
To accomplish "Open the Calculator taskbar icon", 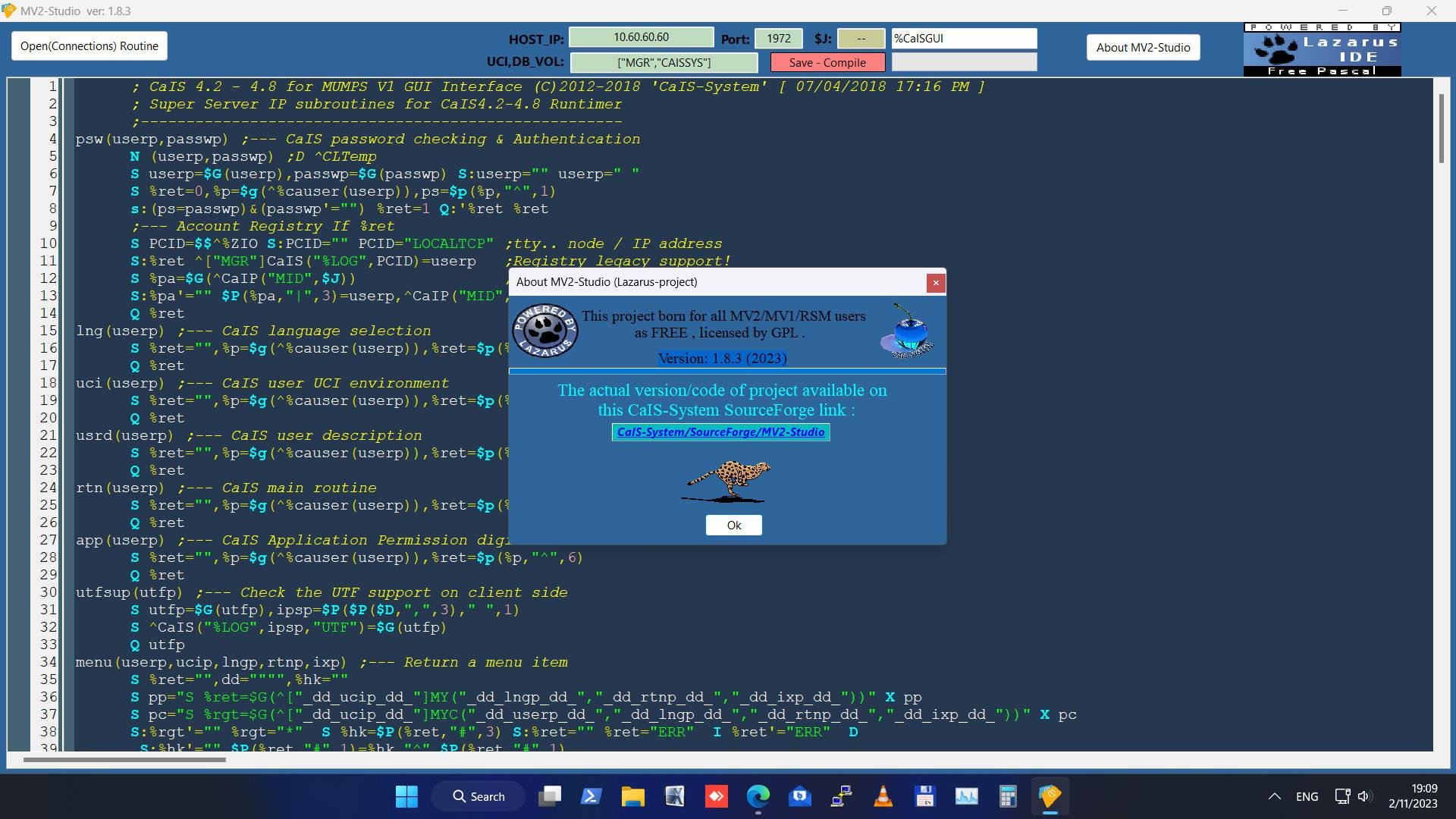I will click(1008, 796).
